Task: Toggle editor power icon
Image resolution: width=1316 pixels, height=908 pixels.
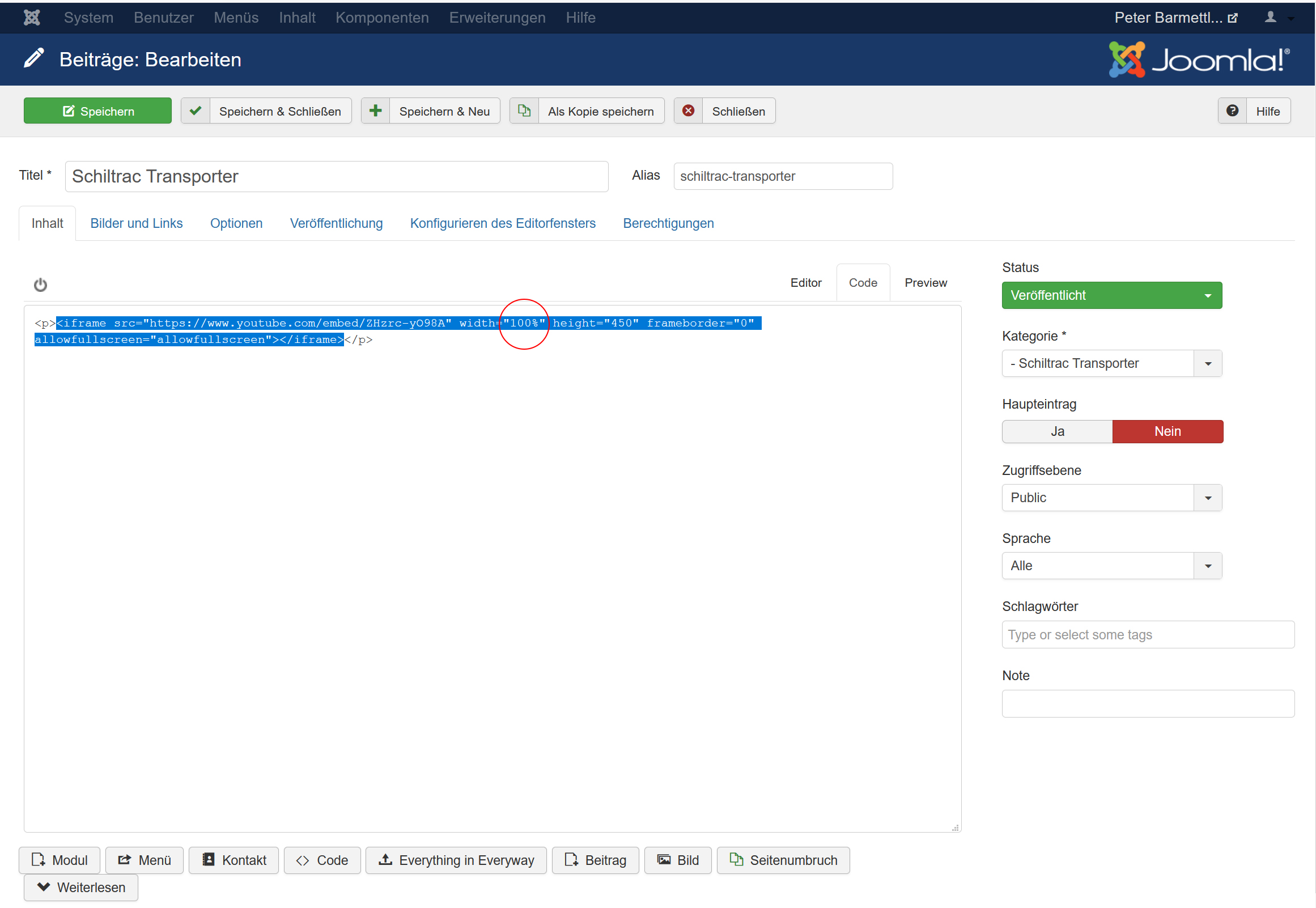Action: 40,285
